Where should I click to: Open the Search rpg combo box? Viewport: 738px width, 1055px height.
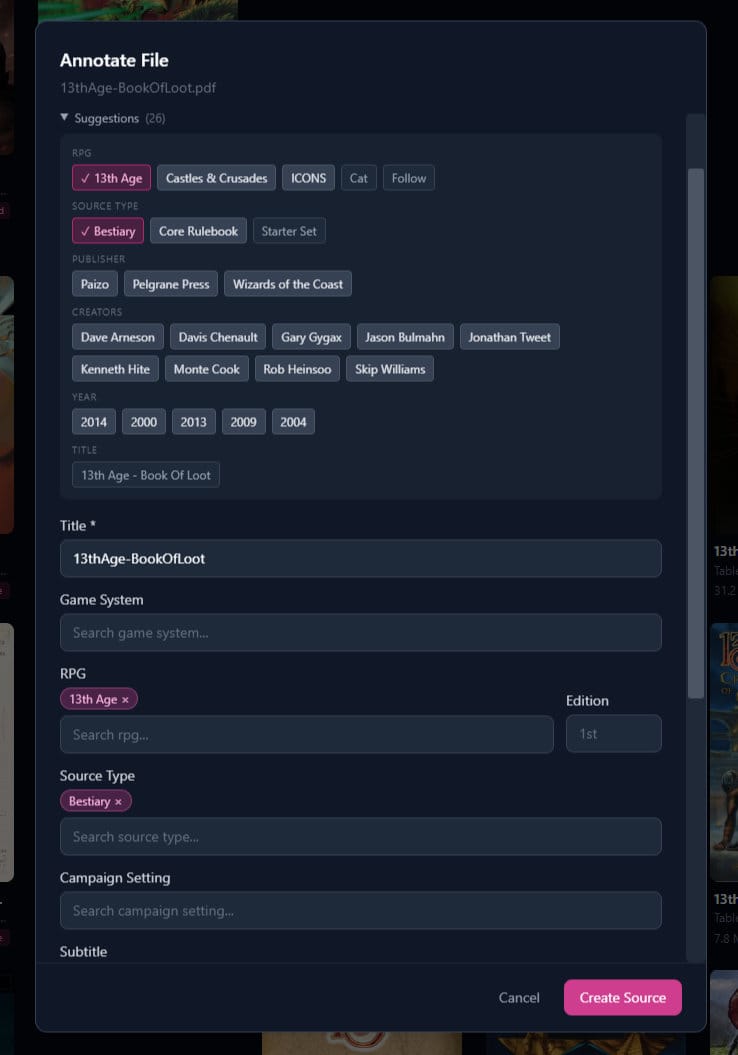[306, 734]
